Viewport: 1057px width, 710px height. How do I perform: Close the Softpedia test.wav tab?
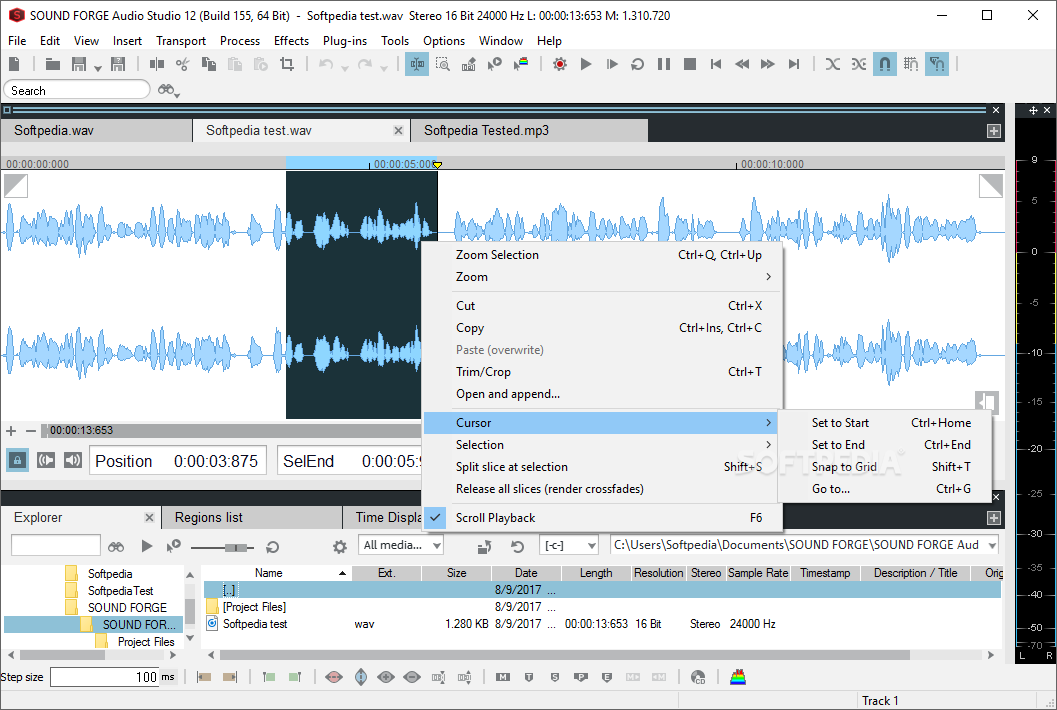pos(398,131)
